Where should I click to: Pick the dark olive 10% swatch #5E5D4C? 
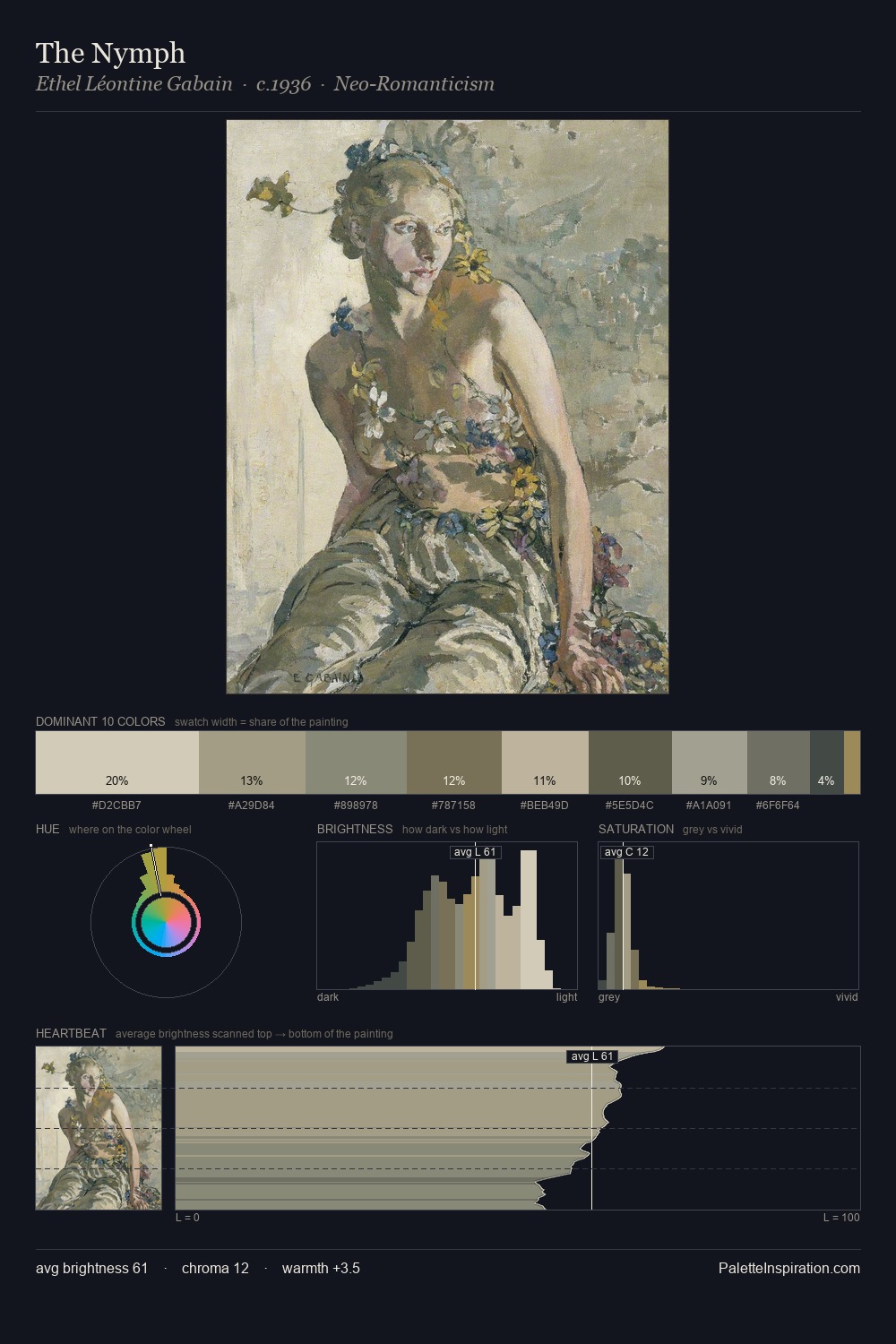coord(630,762)
